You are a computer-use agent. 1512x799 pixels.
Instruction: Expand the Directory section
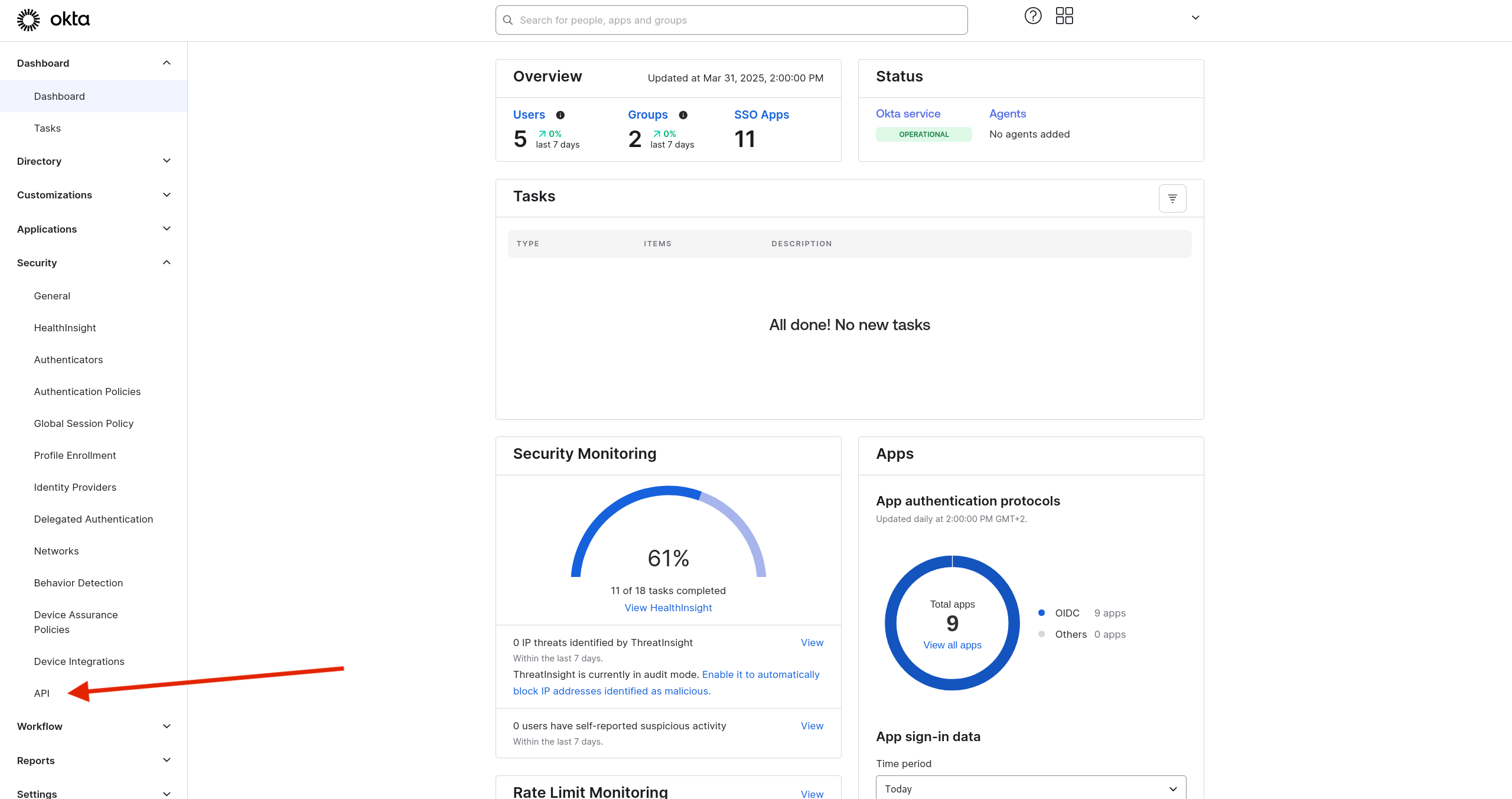[x=93, y=161]
